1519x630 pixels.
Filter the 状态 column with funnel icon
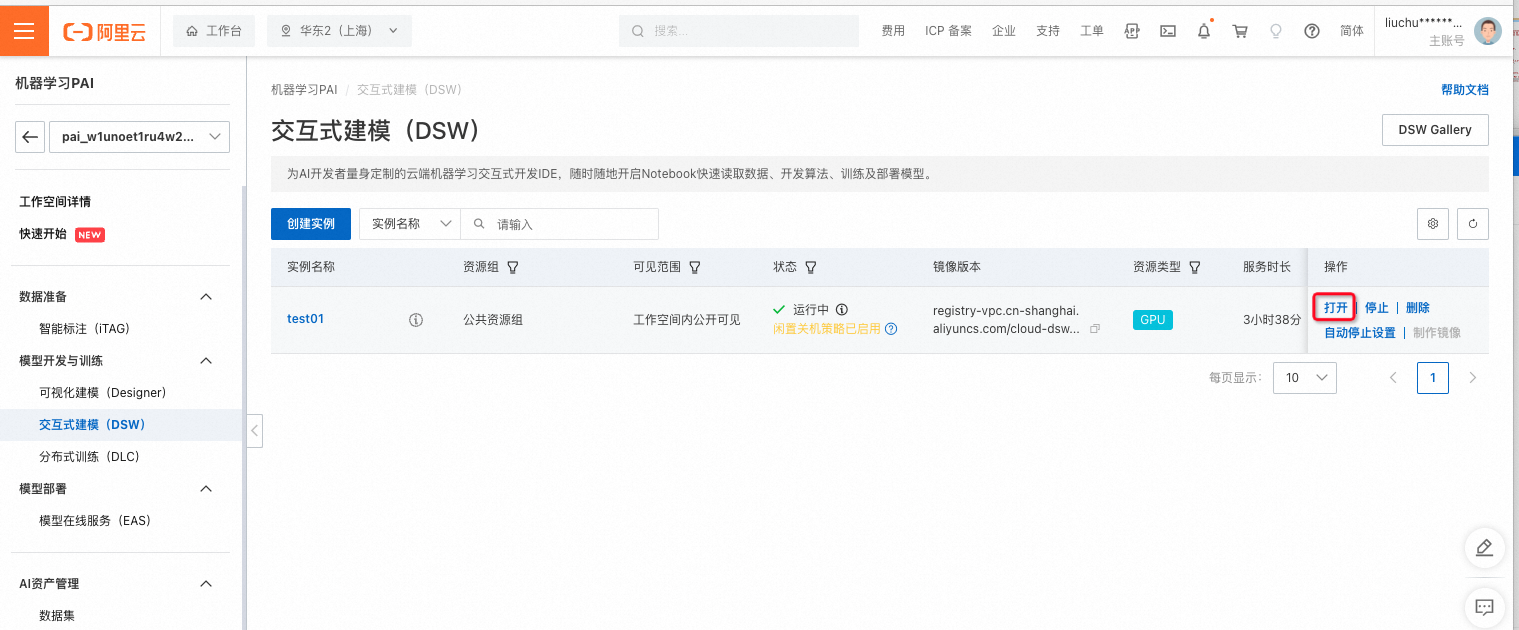(810, 267)
